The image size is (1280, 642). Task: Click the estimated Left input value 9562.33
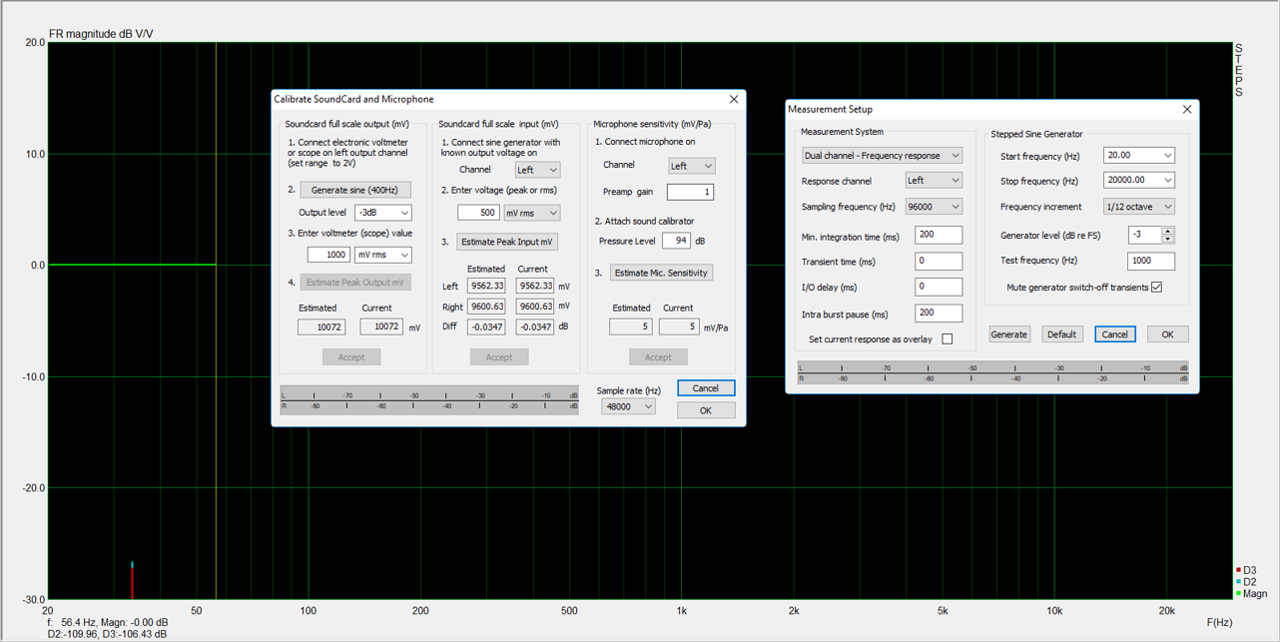(487, 286)
